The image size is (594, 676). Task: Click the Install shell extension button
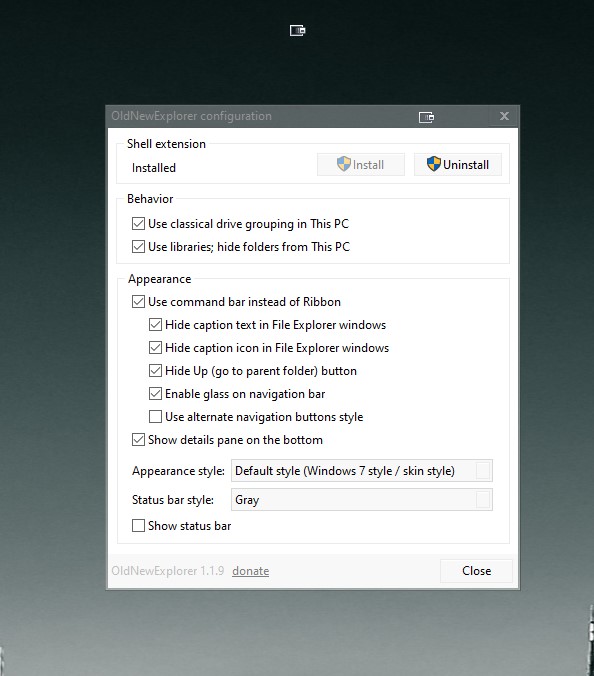click(x=361, y=164)
